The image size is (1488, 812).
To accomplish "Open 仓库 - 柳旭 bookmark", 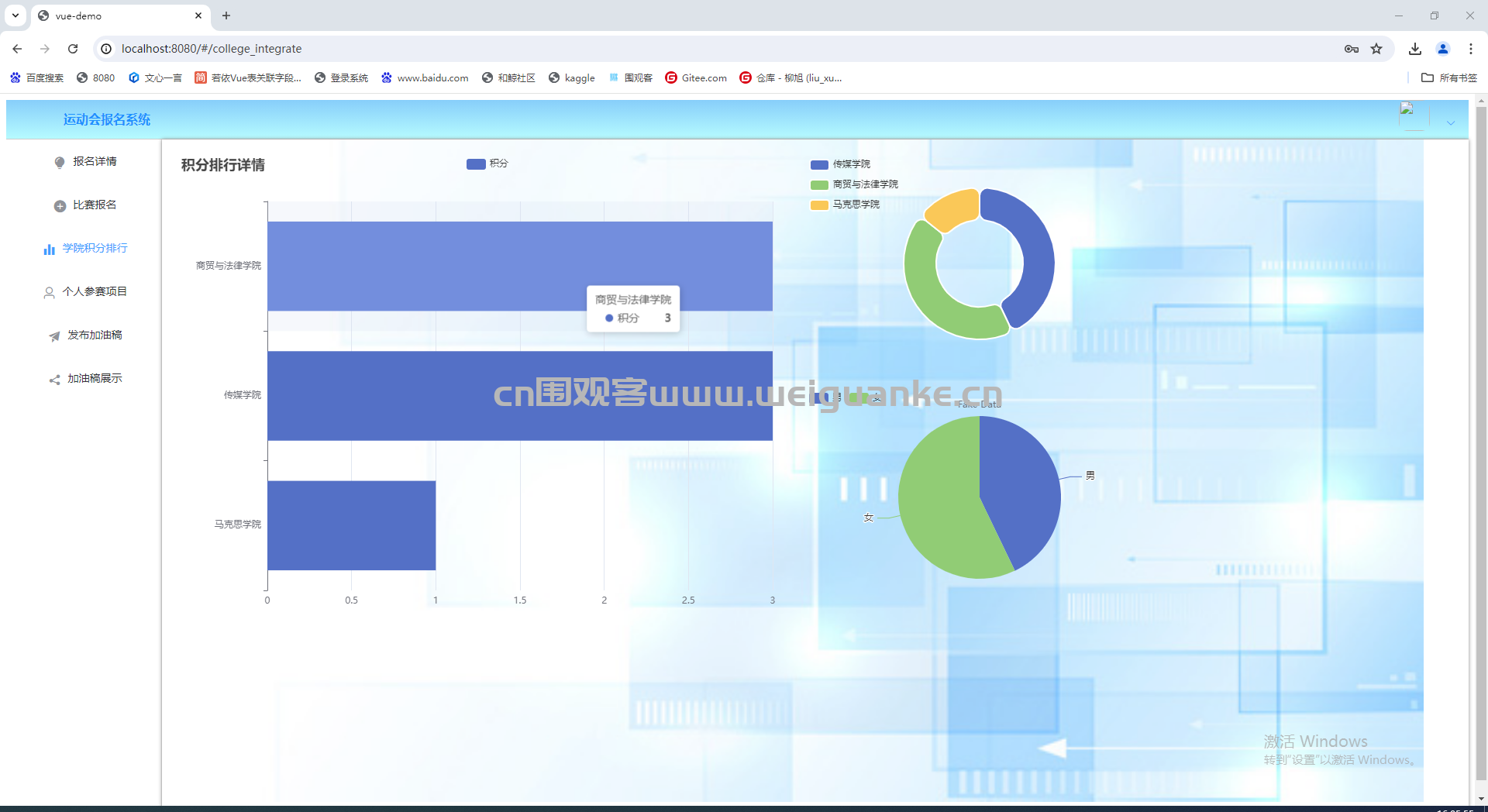I will [x=790, y=77].
